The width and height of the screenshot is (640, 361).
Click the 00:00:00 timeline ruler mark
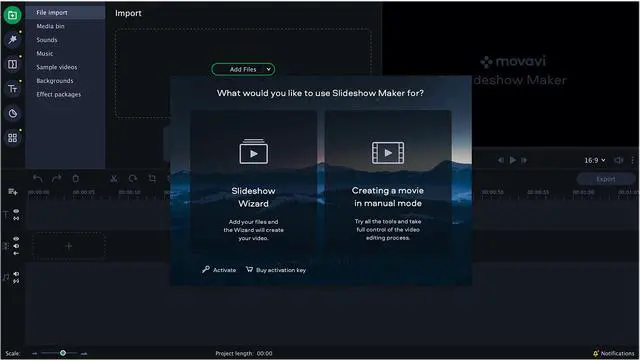39,192
